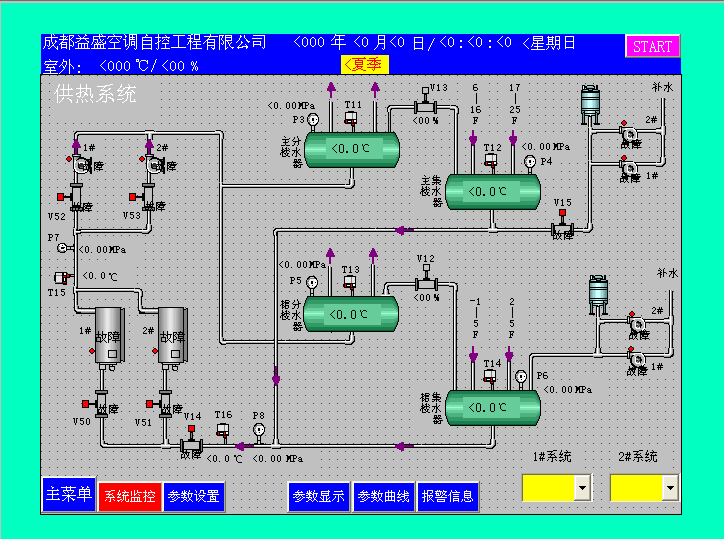Click the V13 opening percentage value

point(425,121)
